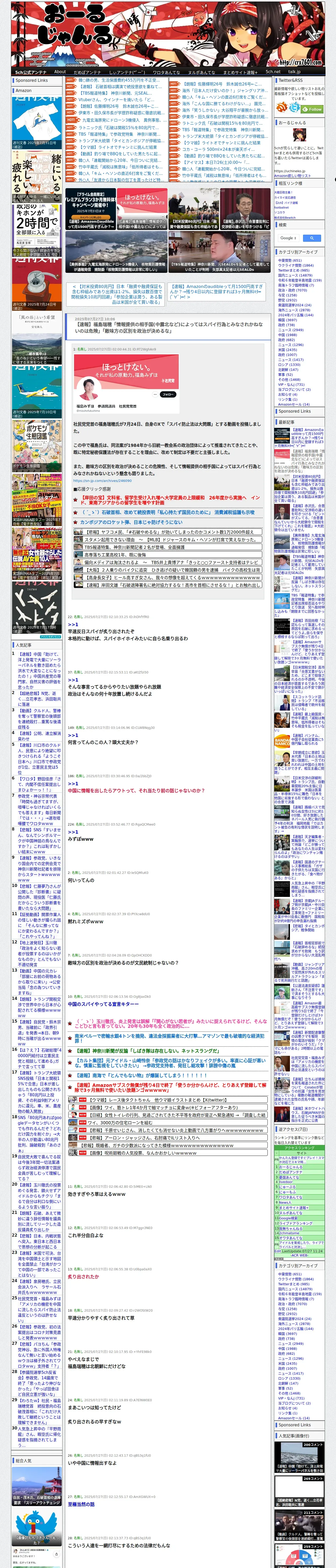Go to previous article 【対米投資80兆円】日本「融資や融資保証も…
The width and height of the screenshot is (336, 1568).
116,294
